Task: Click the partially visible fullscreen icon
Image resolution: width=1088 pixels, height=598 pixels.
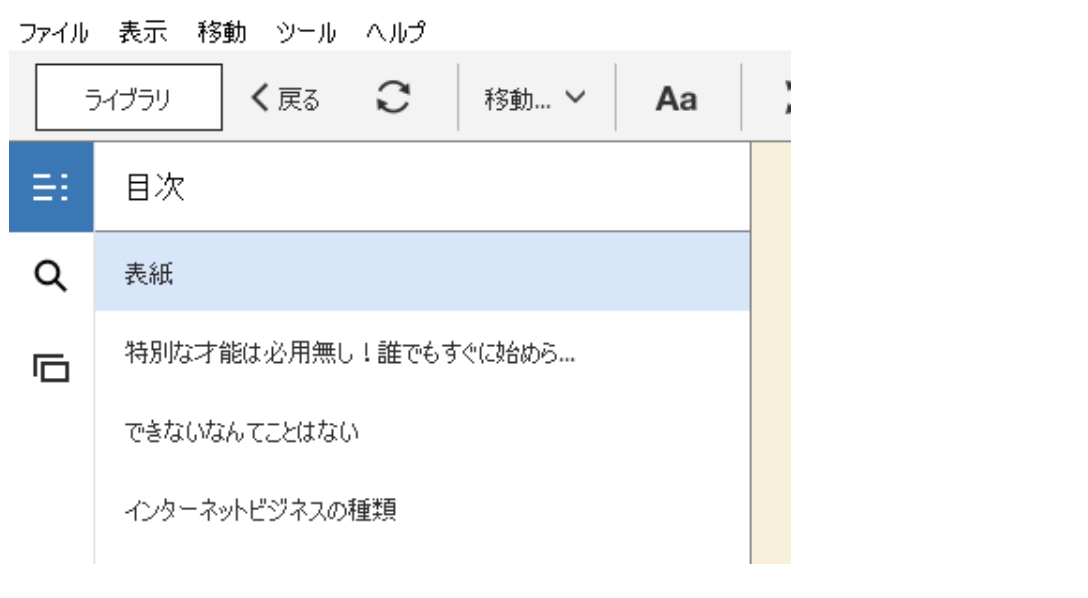Action: (787, 97)
